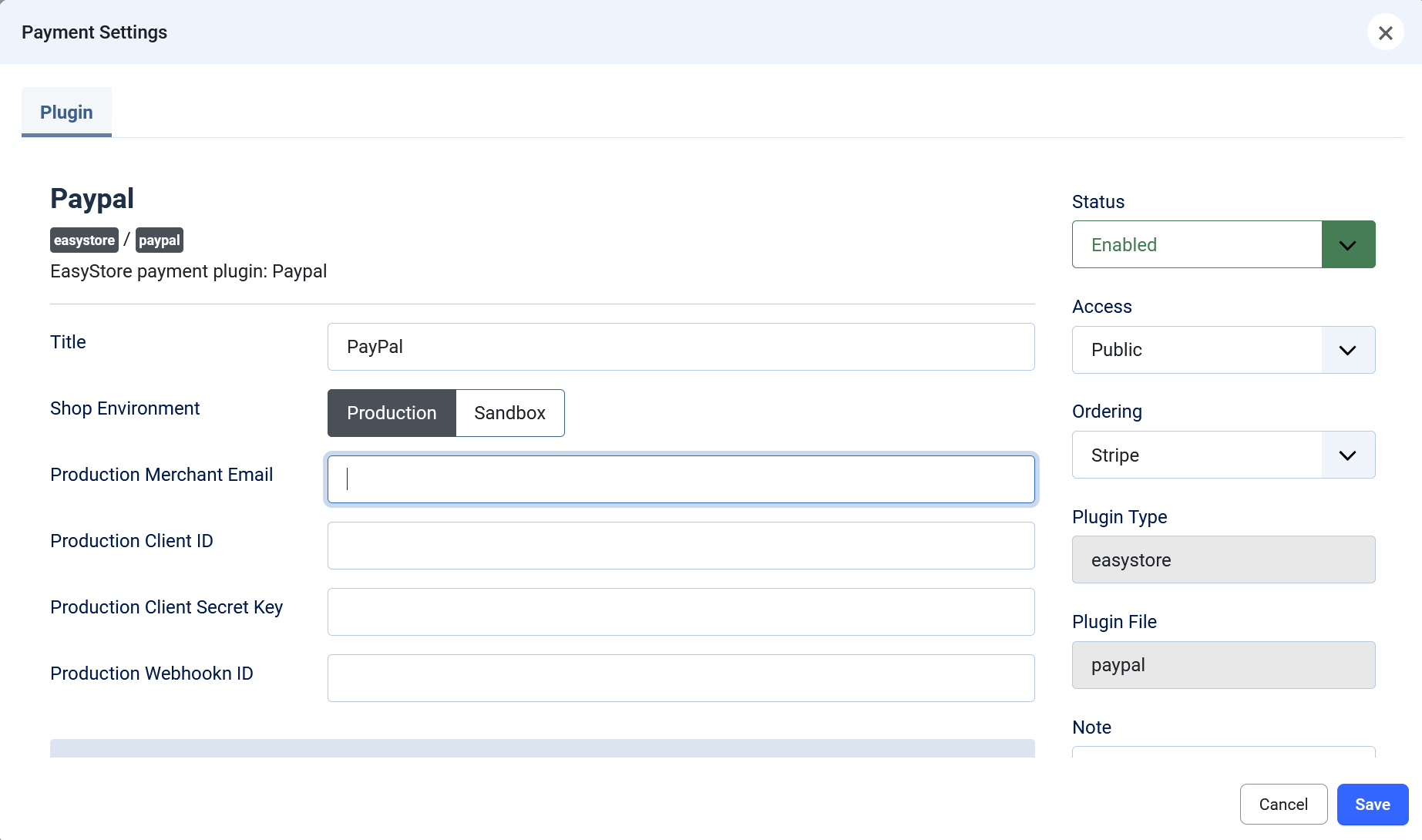Click the Production Client Secret Key field

pyautogui.click(x=681, y=612)
